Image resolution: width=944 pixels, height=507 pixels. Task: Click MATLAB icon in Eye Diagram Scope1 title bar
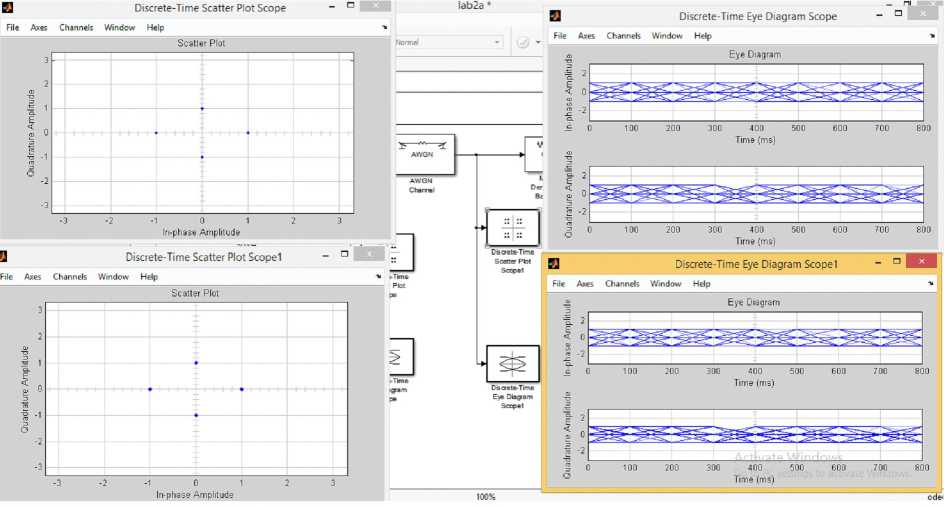(x=554, y=264)
